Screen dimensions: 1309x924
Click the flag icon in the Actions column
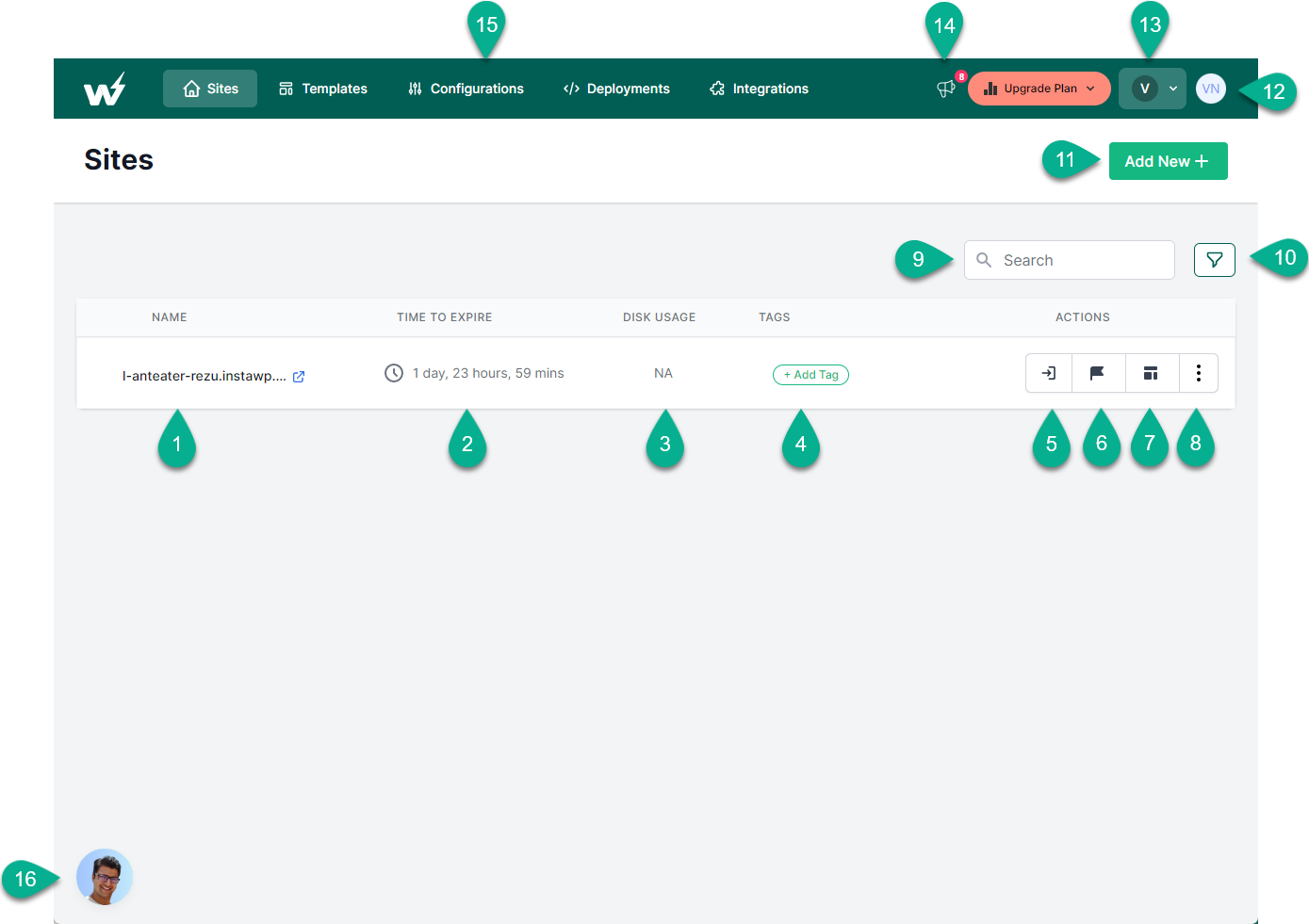[x=1099, y=373]
